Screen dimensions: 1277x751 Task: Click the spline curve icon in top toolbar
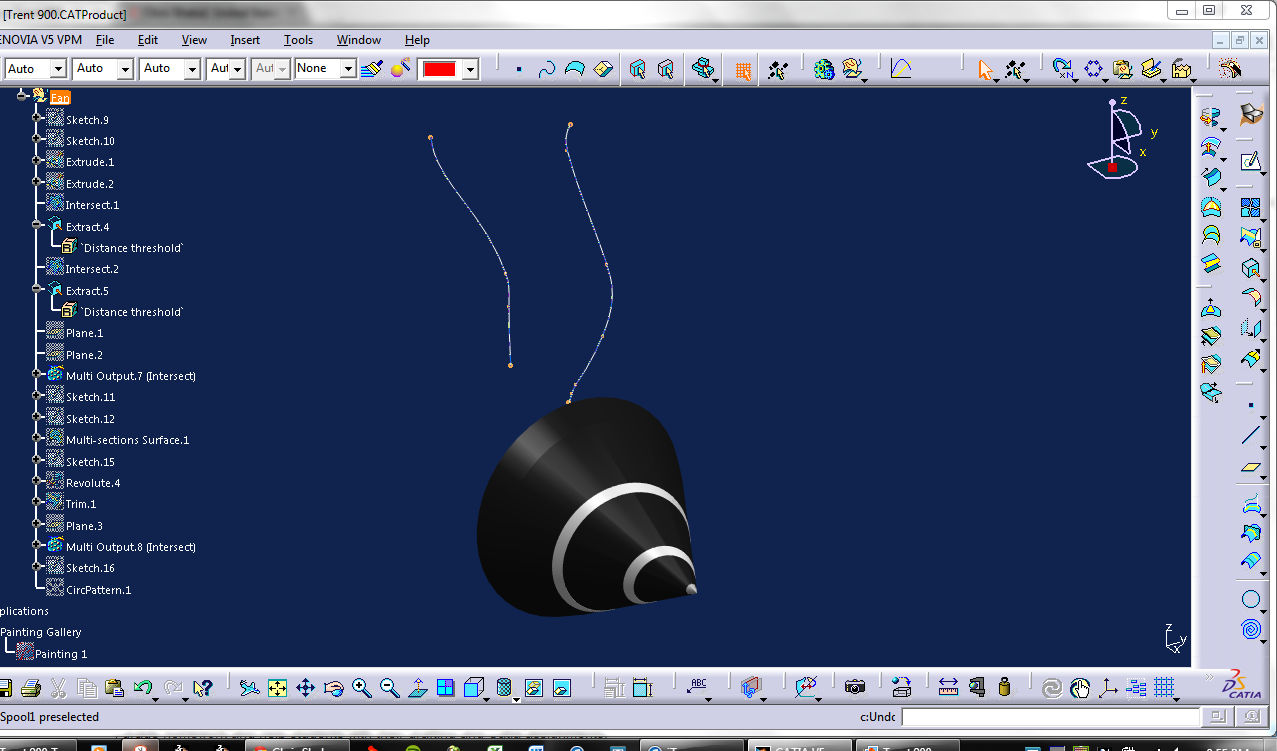pos(547,69)
